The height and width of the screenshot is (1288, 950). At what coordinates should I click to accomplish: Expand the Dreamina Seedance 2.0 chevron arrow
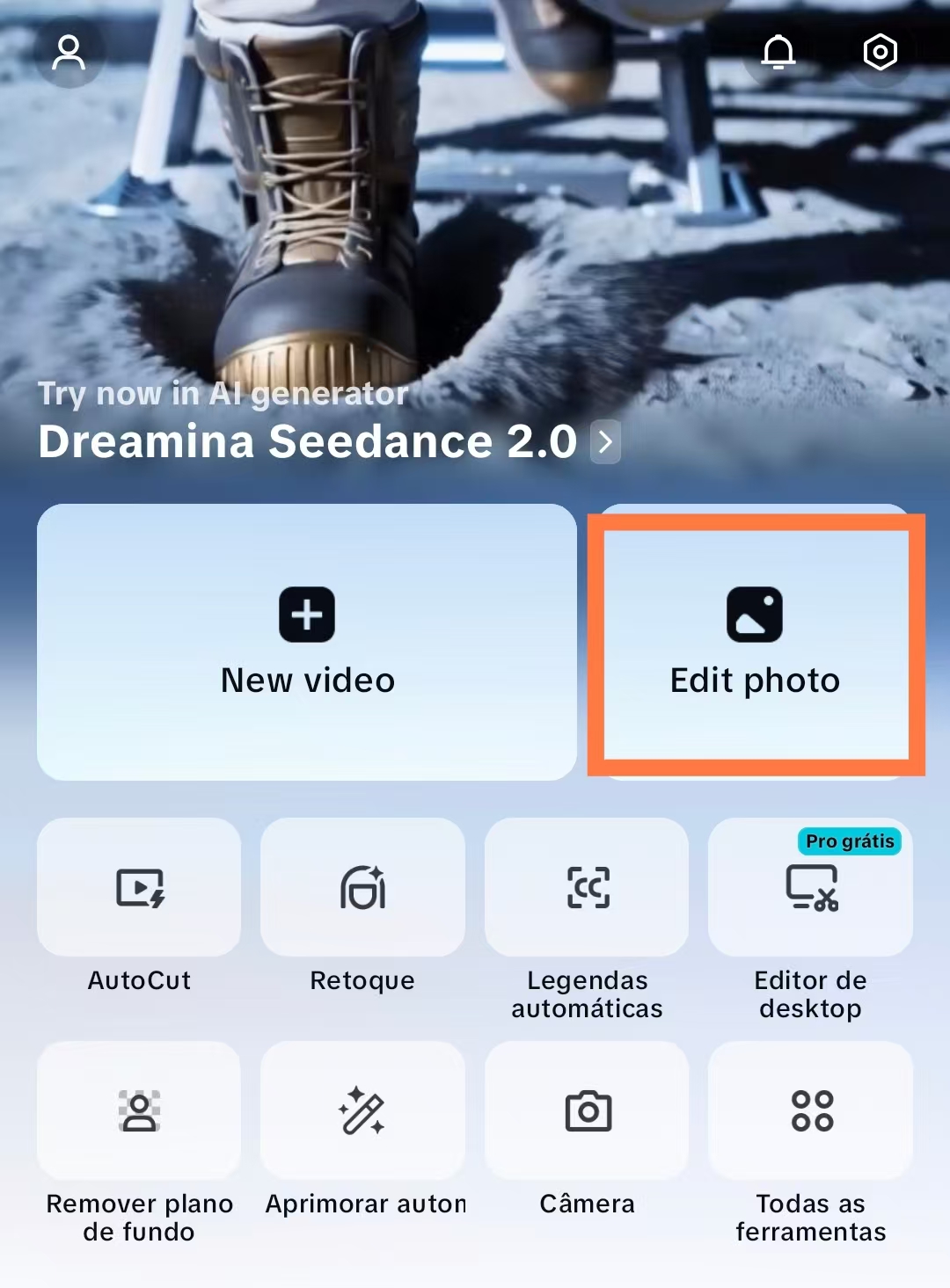[605, 441]
